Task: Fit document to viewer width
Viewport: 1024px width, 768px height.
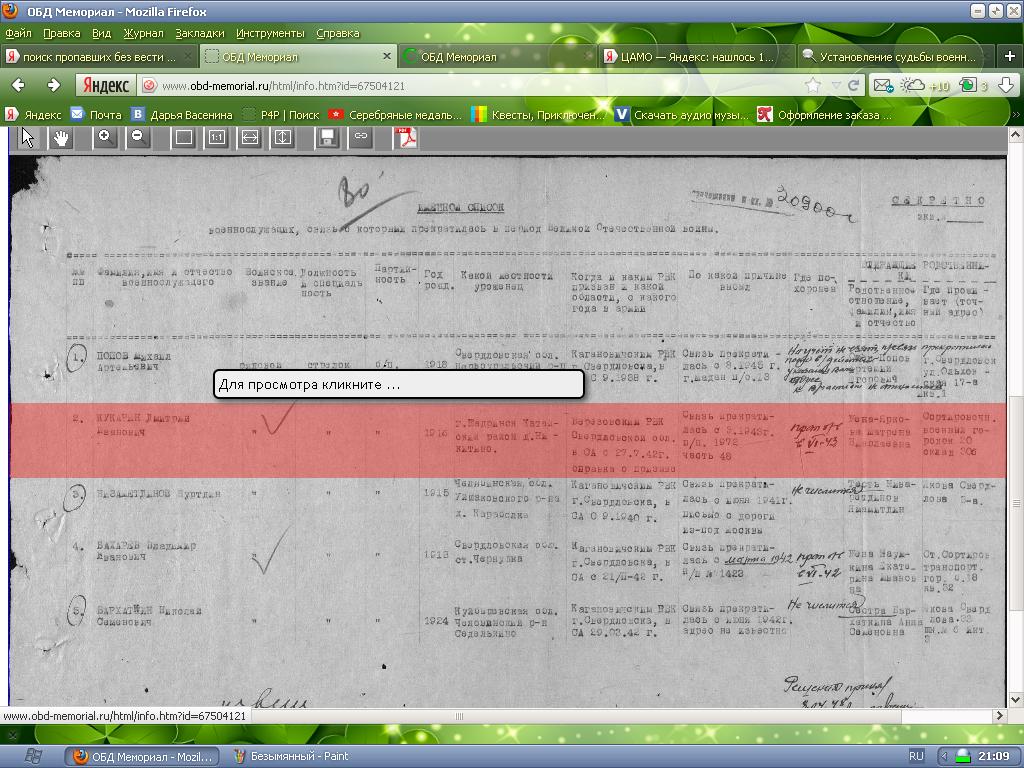Action: (x=250, y=138)
